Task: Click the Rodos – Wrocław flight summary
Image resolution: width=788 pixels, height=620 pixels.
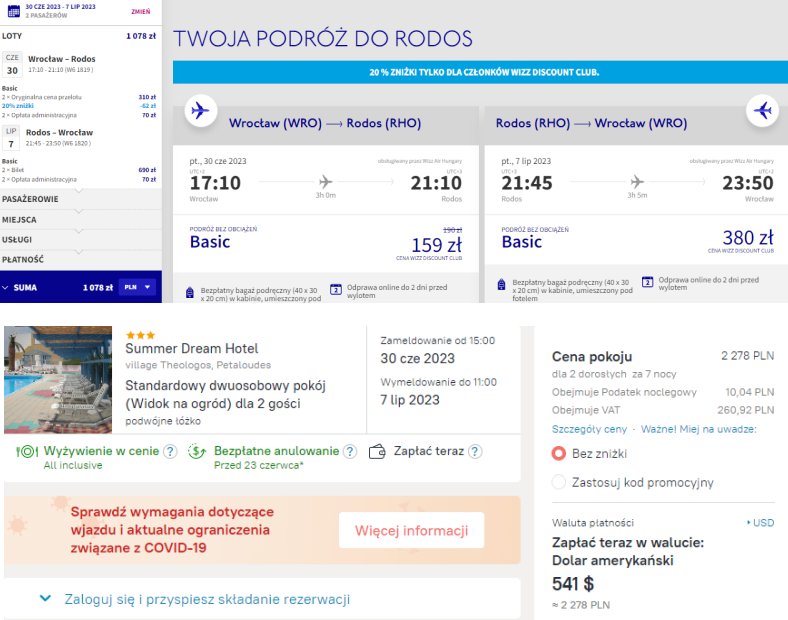Action: [59, 137]
